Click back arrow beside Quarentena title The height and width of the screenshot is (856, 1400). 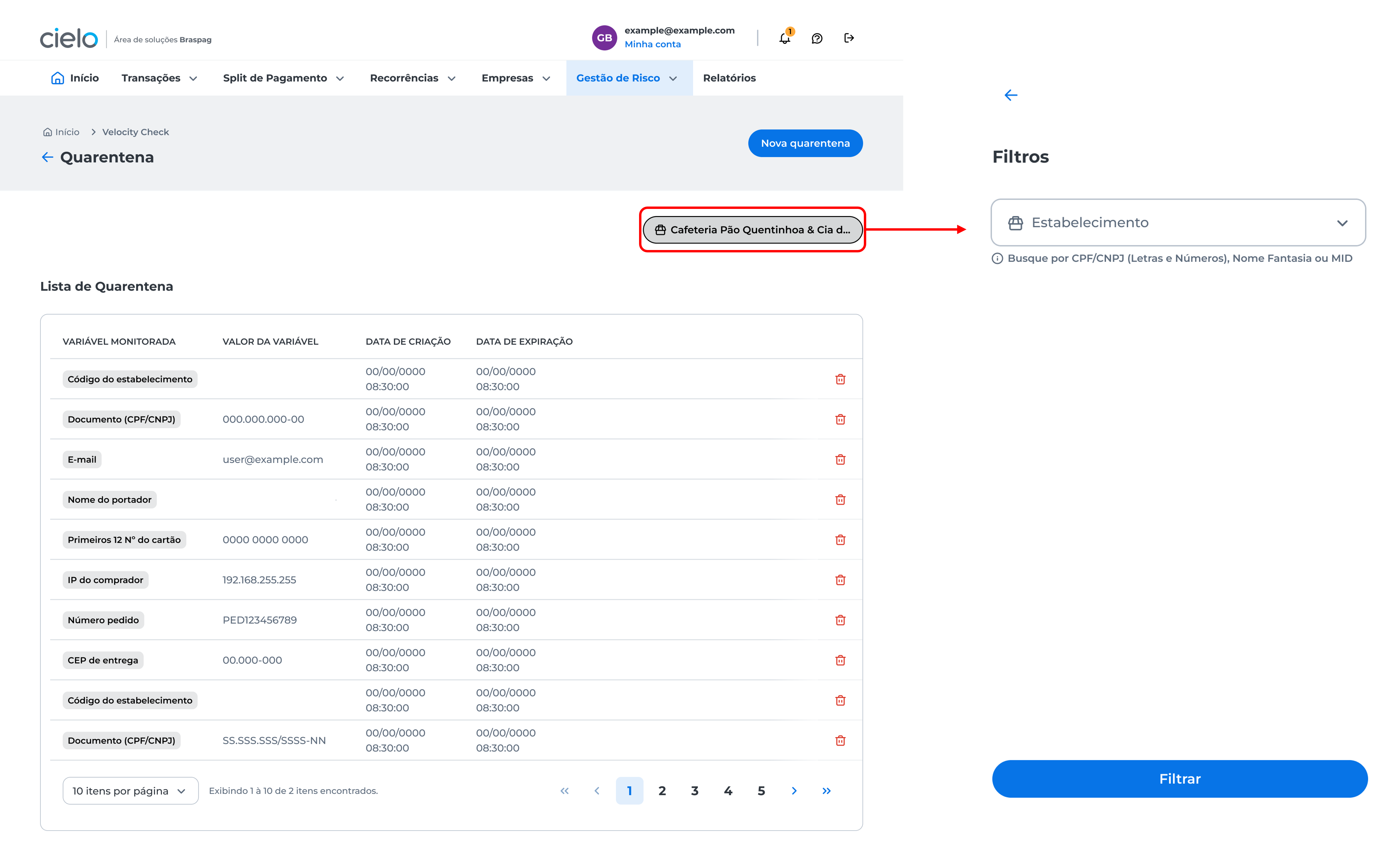point(48,157)
